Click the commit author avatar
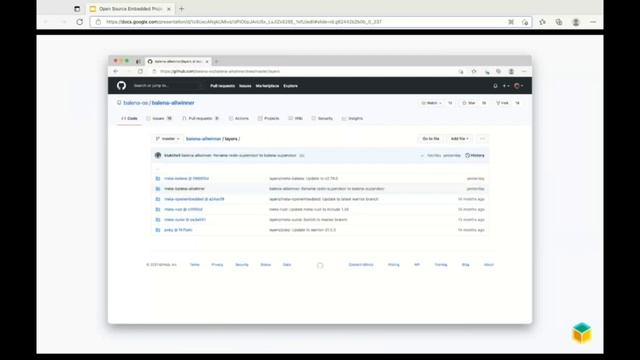Viewport: 640px width, 360px height. point(158,155)
